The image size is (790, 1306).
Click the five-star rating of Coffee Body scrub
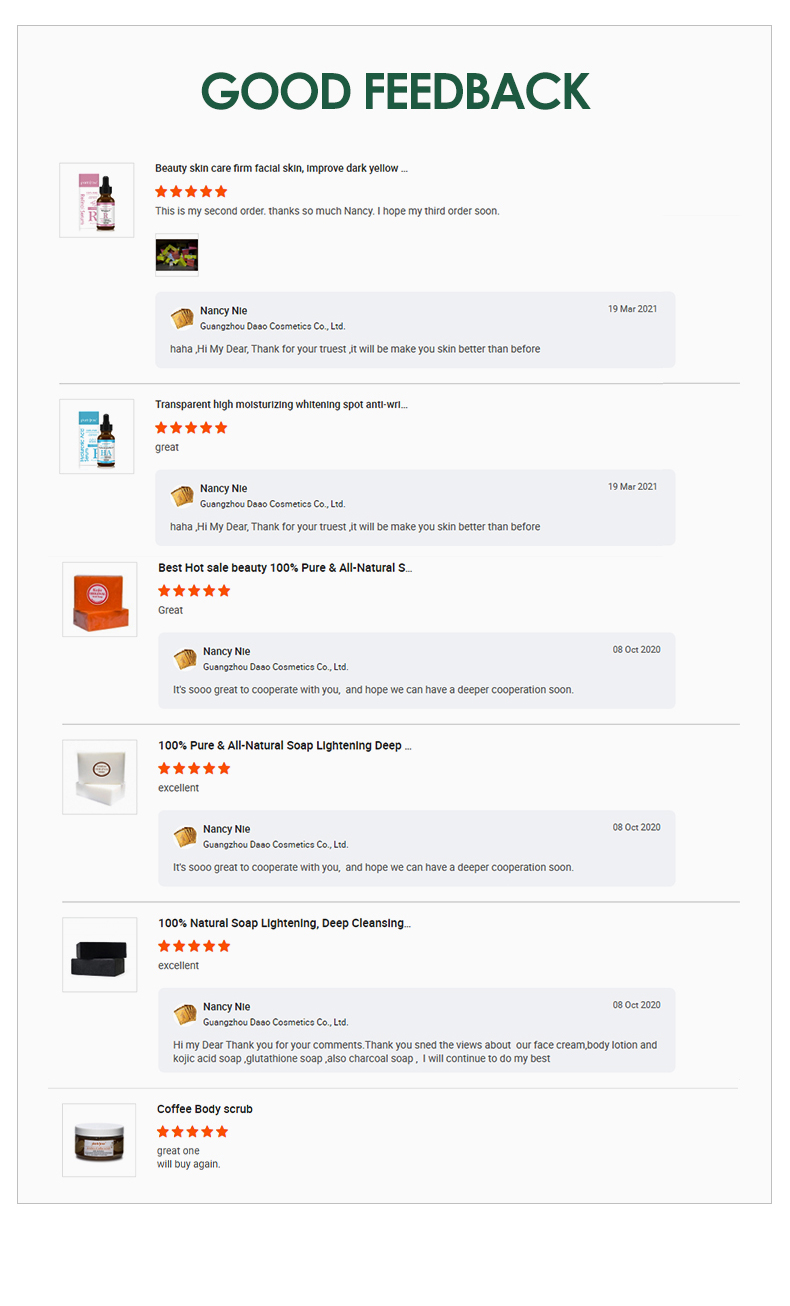coord(193,1132)
